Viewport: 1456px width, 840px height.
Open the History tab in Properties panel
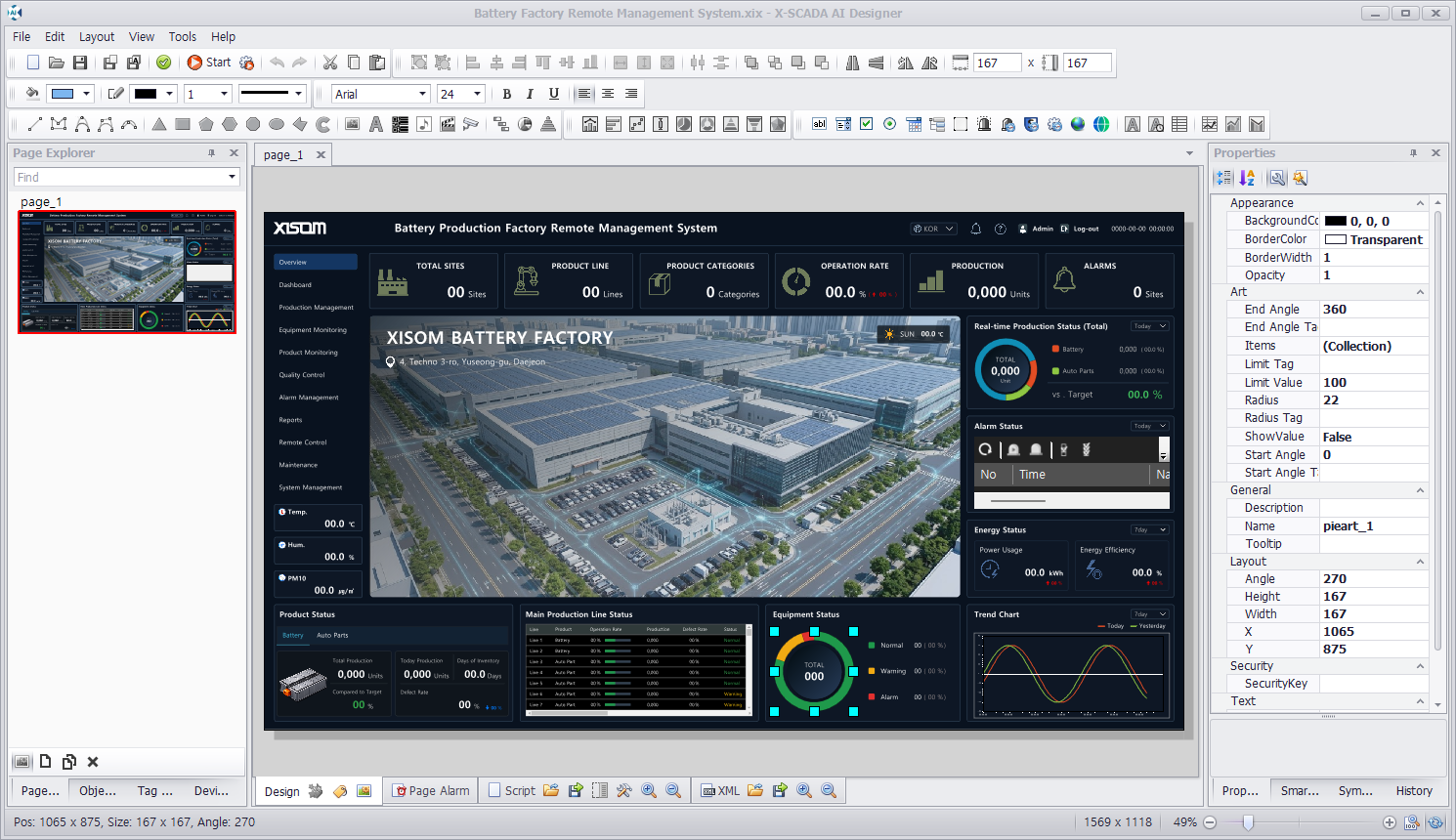1414,790
